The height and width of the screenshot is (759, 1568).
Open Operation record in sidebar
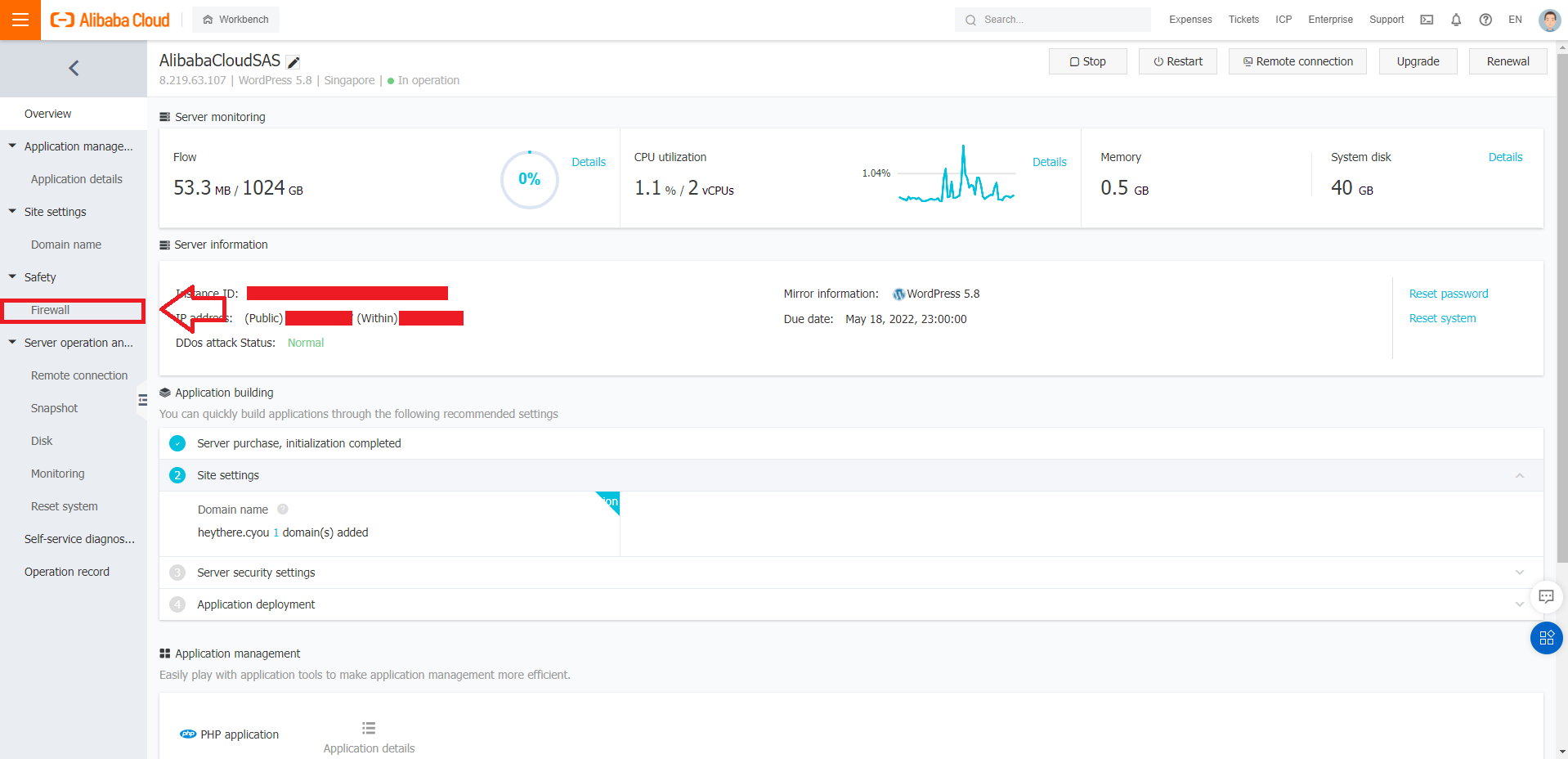coord(67,572)
